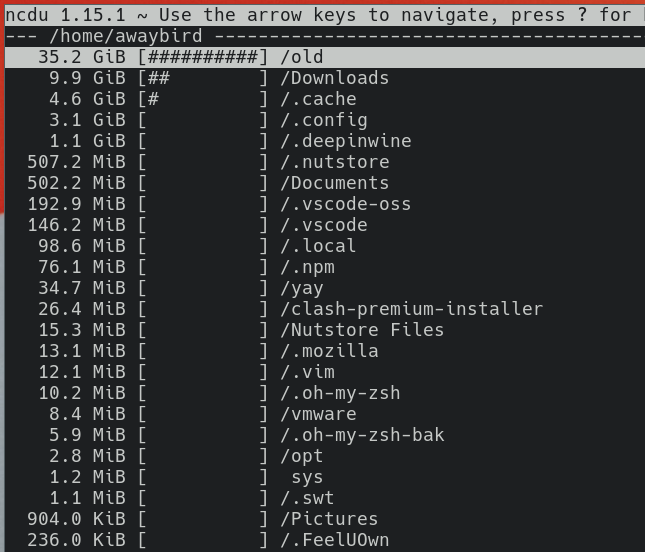Click the /Pictures directory row
The image size is (645, 552).
click(x=325, y=518)
